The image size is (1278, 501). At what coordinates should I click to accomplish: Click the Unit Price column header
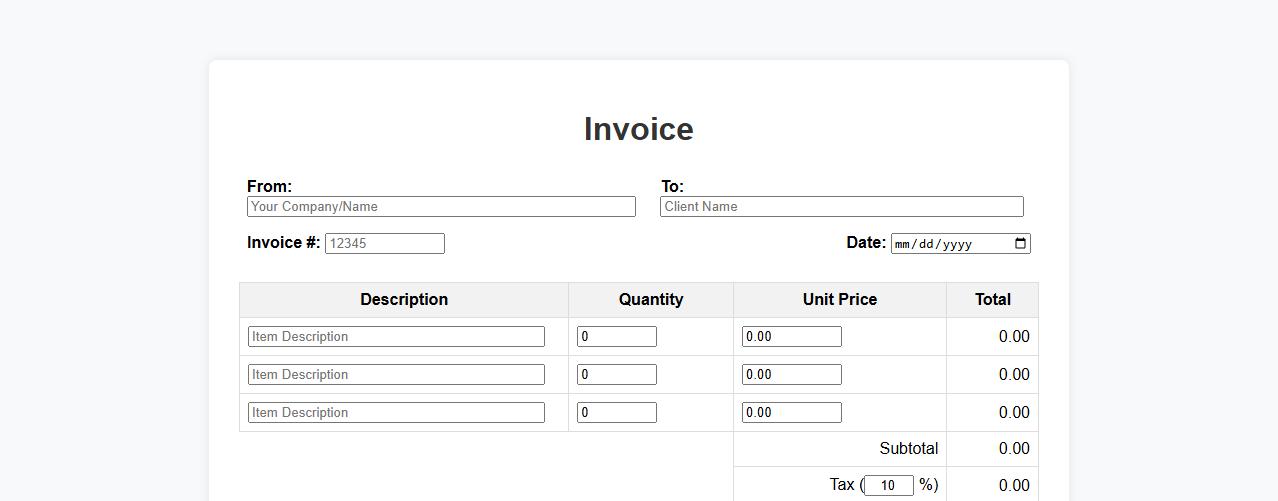840,300
